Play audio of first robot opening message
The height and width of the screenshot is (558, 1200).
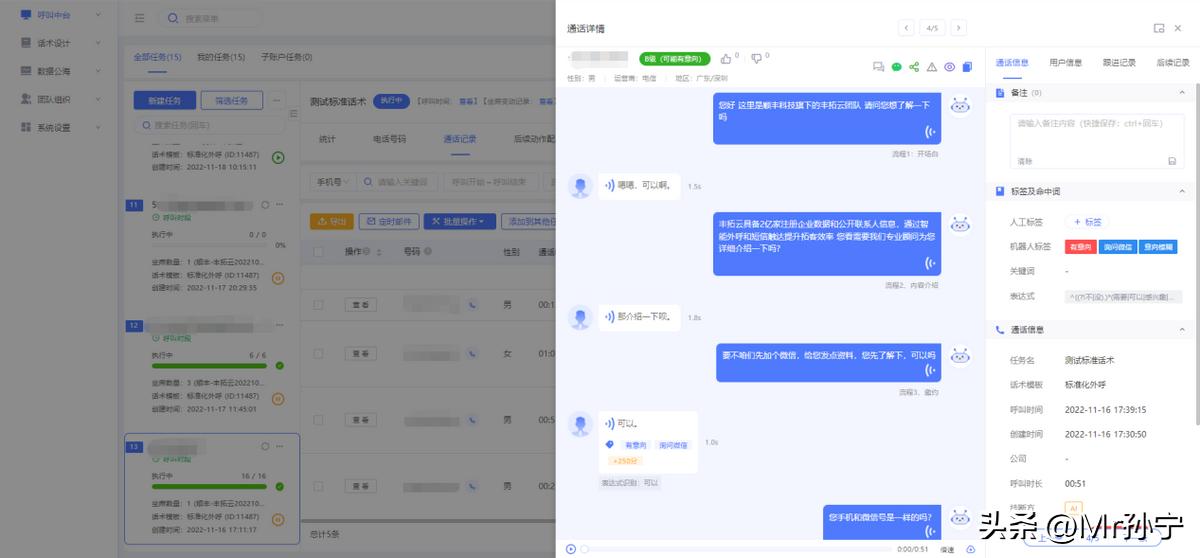pyautogui.click(x=931, y=132)
